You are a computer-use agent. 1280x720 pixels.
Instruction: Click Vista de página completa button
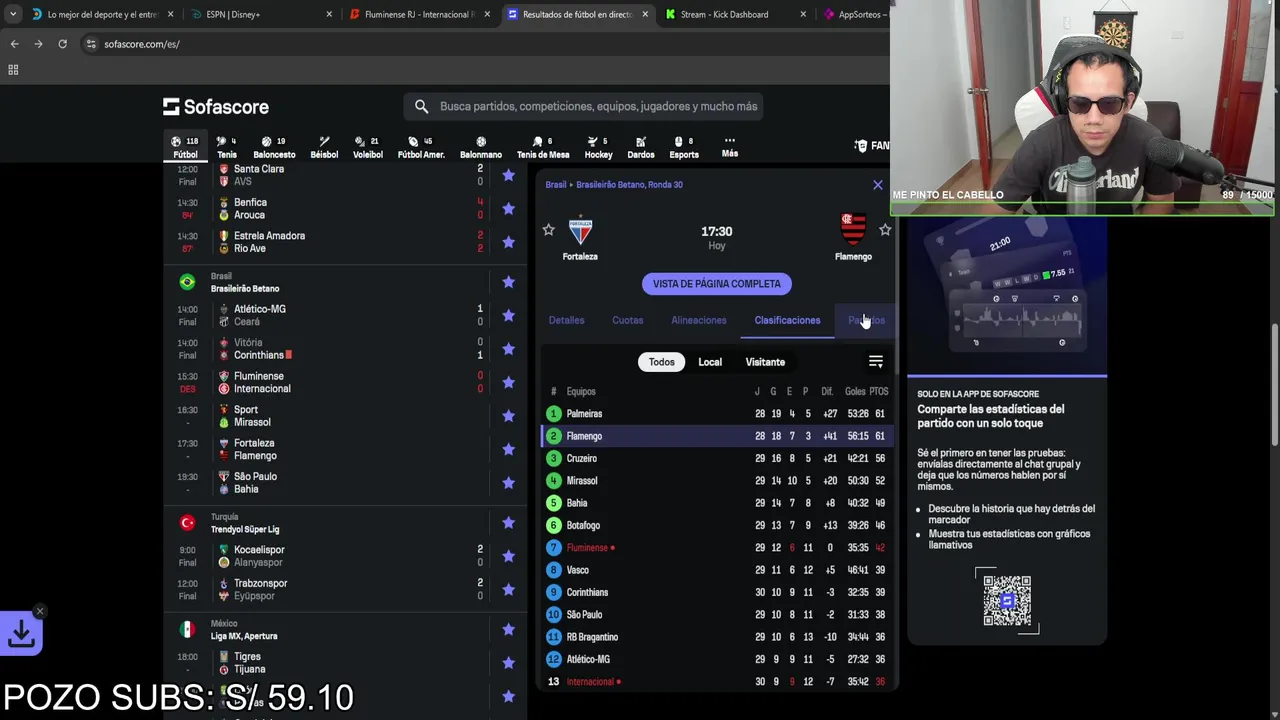[717, 284]
